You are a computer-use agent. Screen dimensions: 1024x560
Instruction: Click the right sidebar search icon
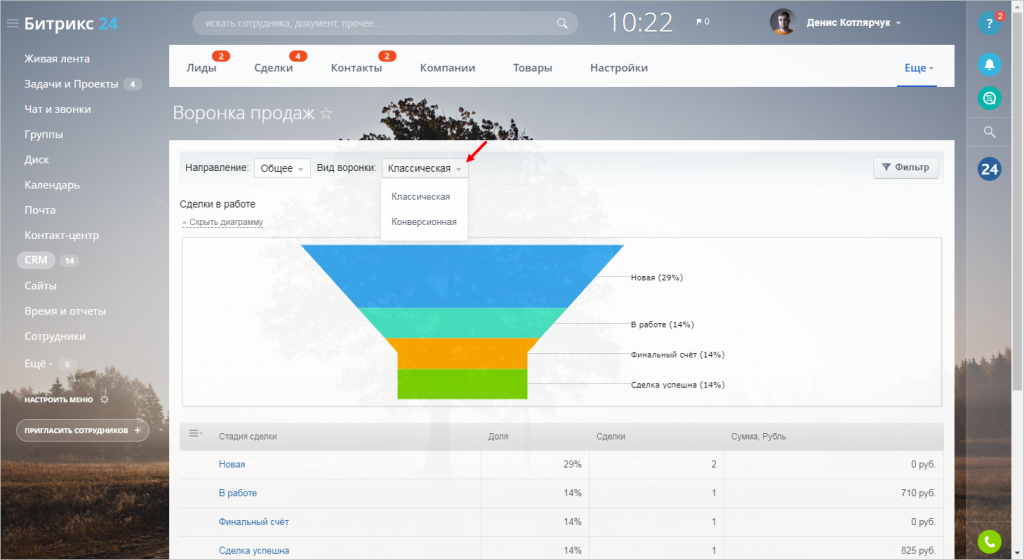[989, 132]
